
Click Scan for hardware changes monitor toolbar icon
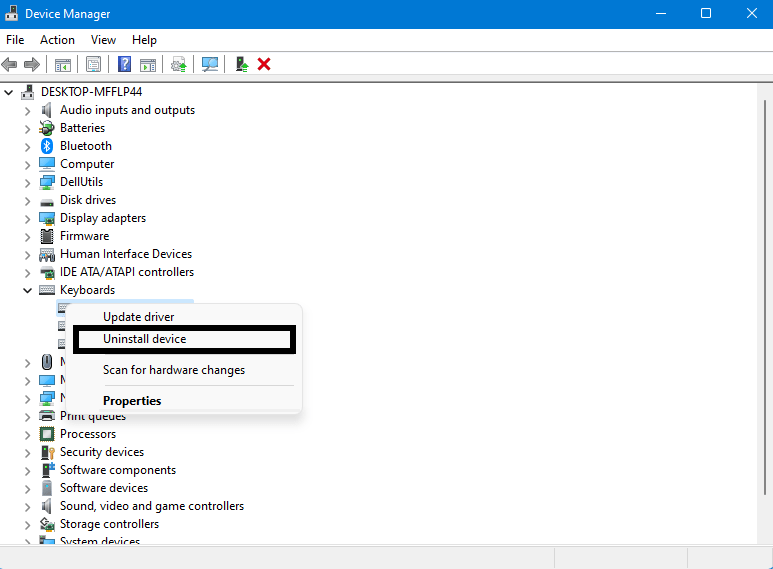(210, 64)
